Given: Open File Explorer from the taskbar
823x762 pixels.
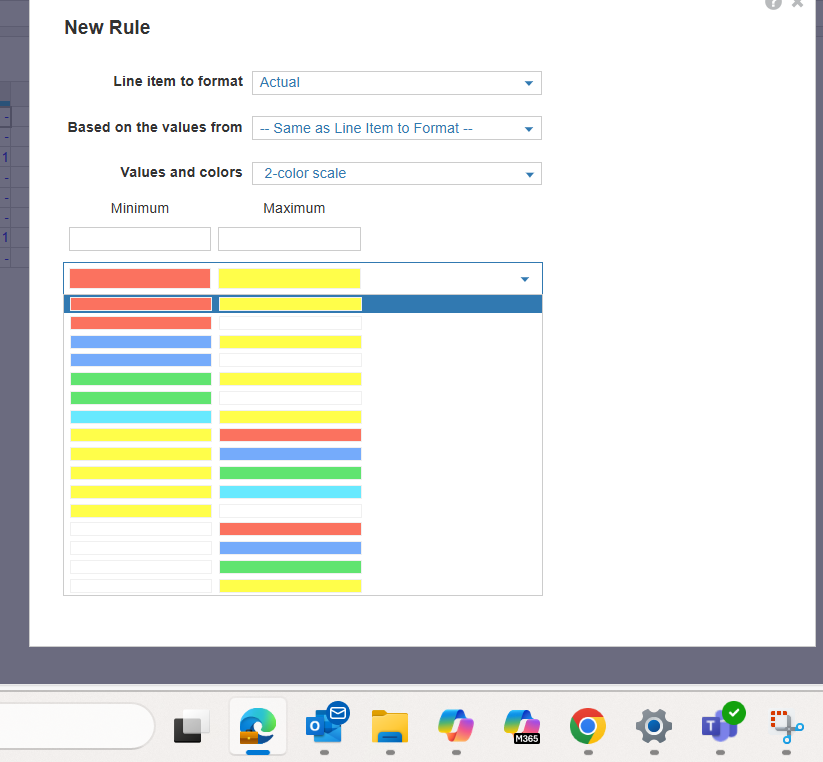Looking at the screenshot, I should [x=390, y=727].
